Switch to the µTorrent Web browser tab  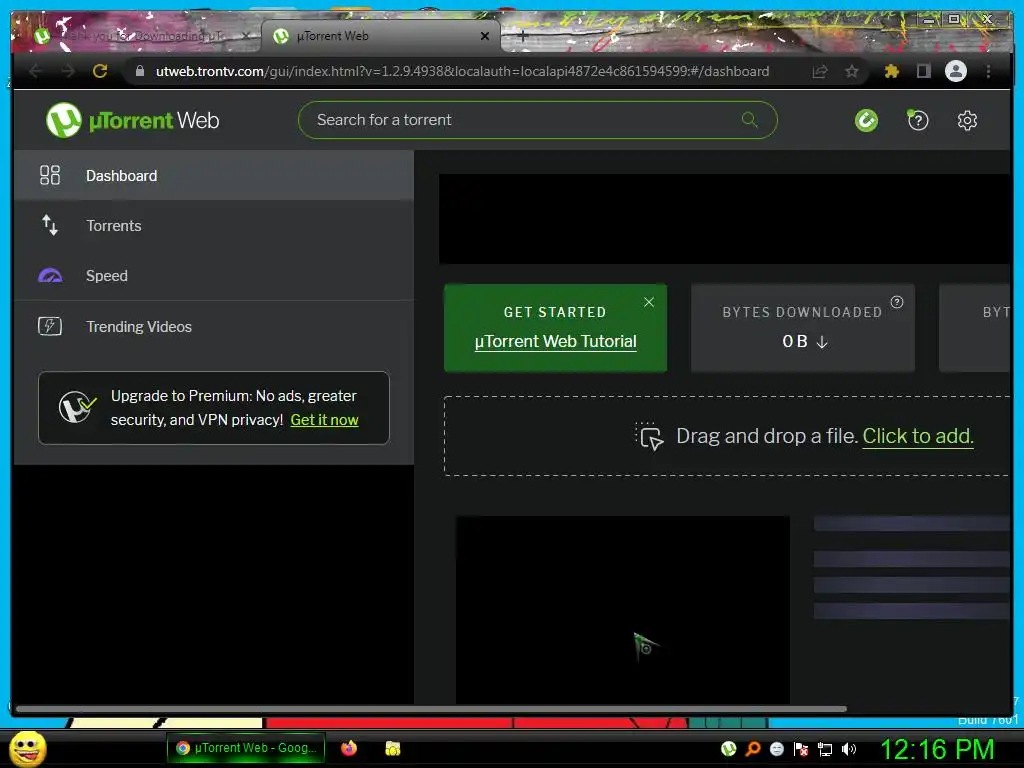pyautogui.click(x=381, y=36)
